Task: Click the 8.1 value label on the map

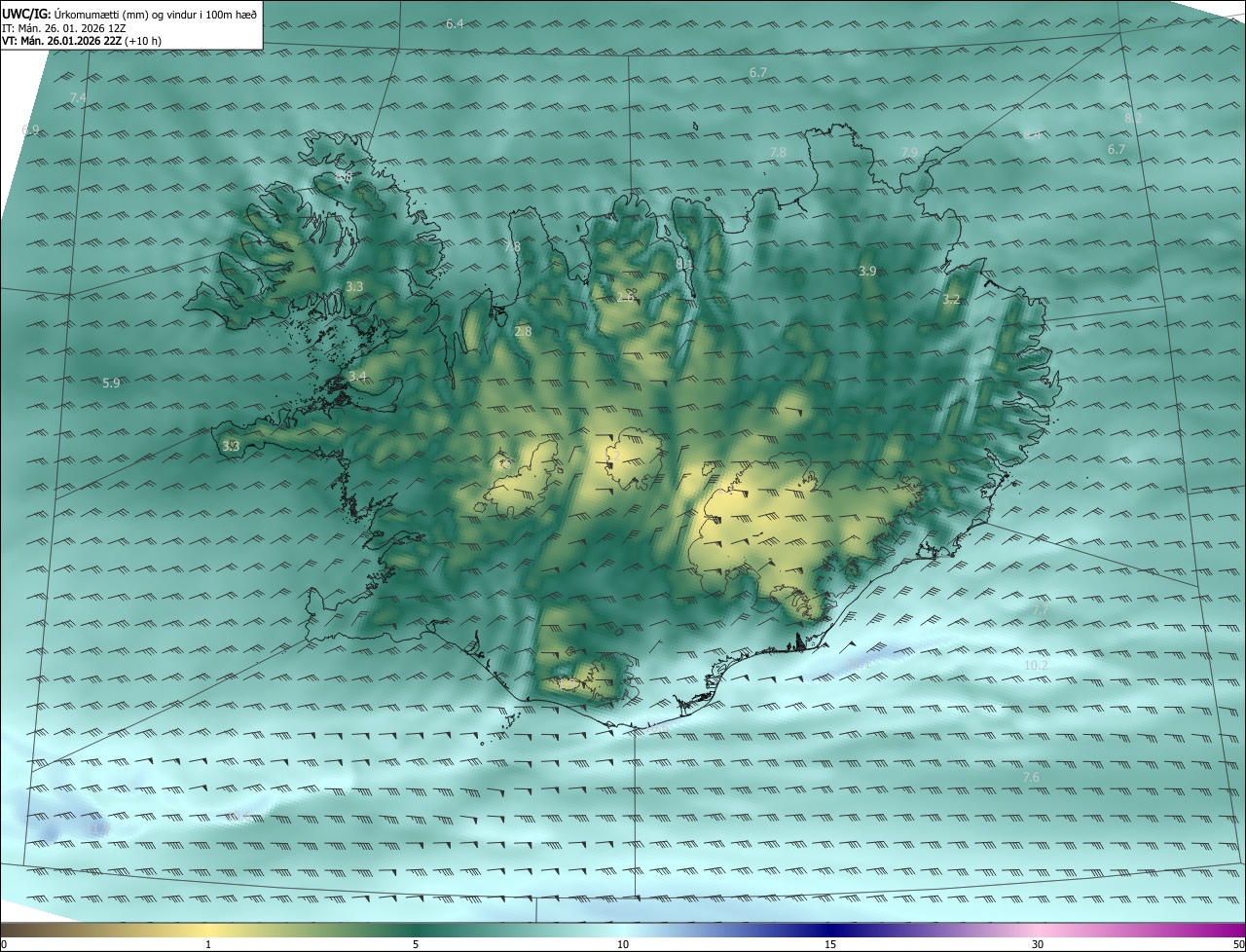Action: pyautogui.click(x=684, y=264)
